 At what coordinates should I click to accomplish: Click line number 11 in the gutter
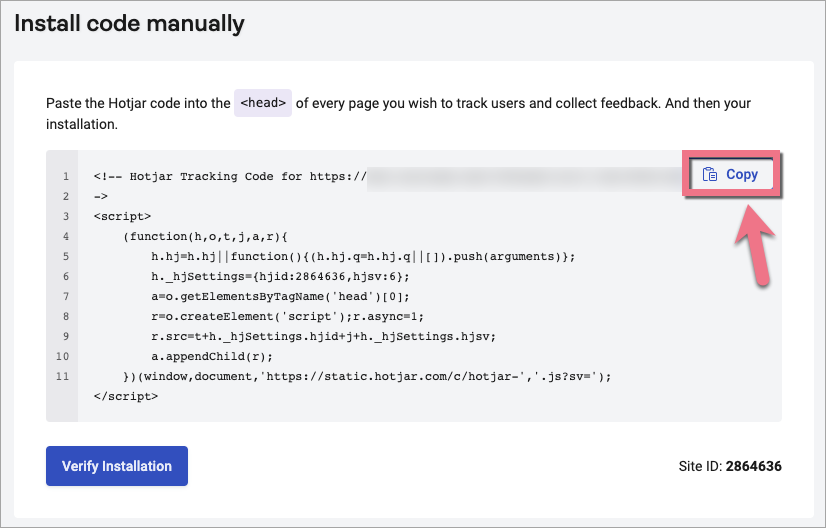(63, 376)
